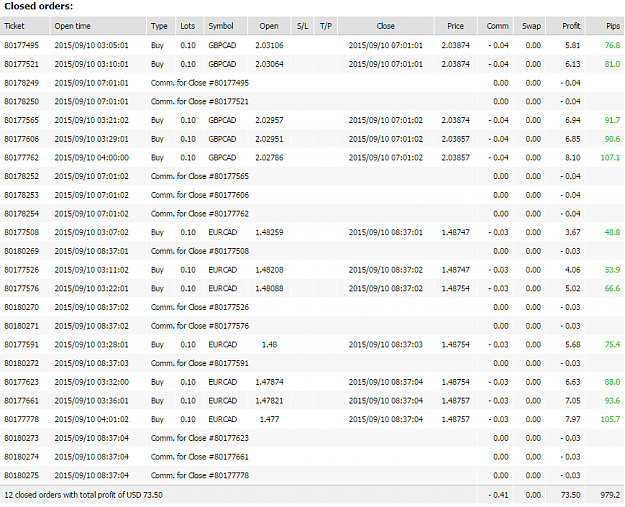Click the total profit 73.50 cell
This screenshot has height=507, width=625.
[570, 495]
